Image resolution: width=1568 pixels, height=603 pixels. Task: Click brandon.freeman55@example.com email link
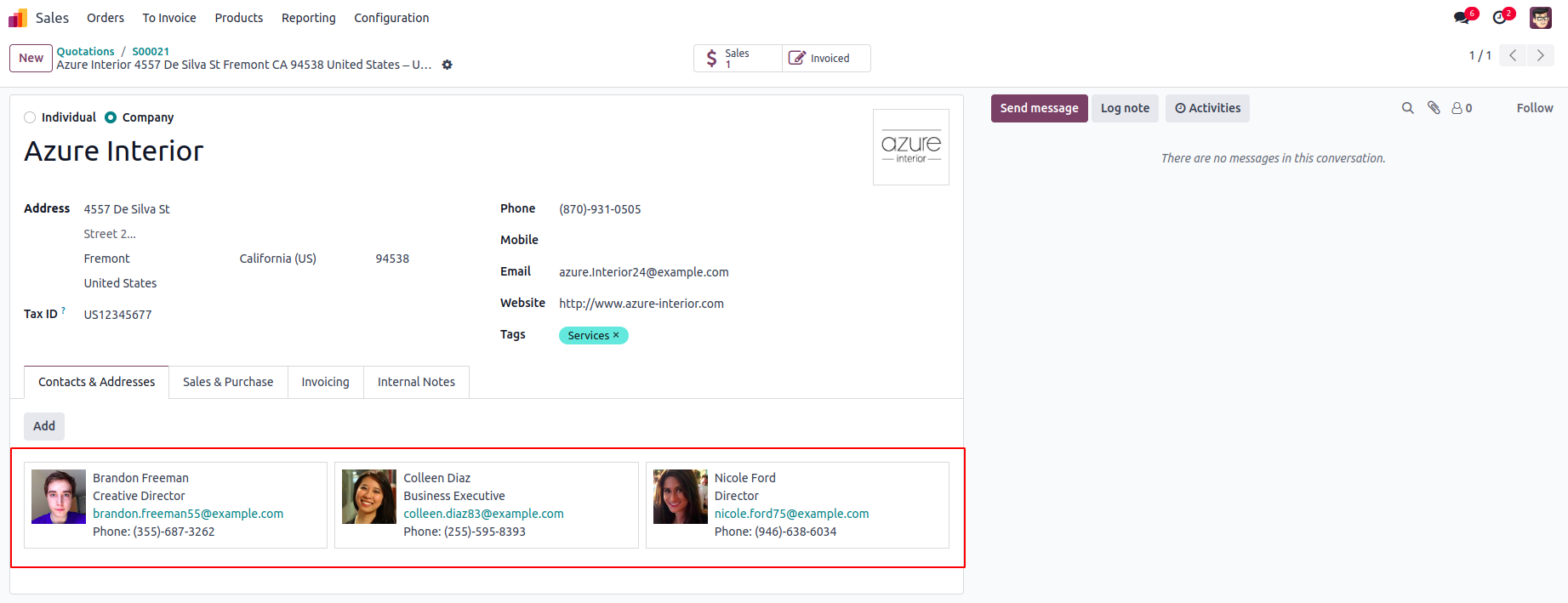point(188,514)
